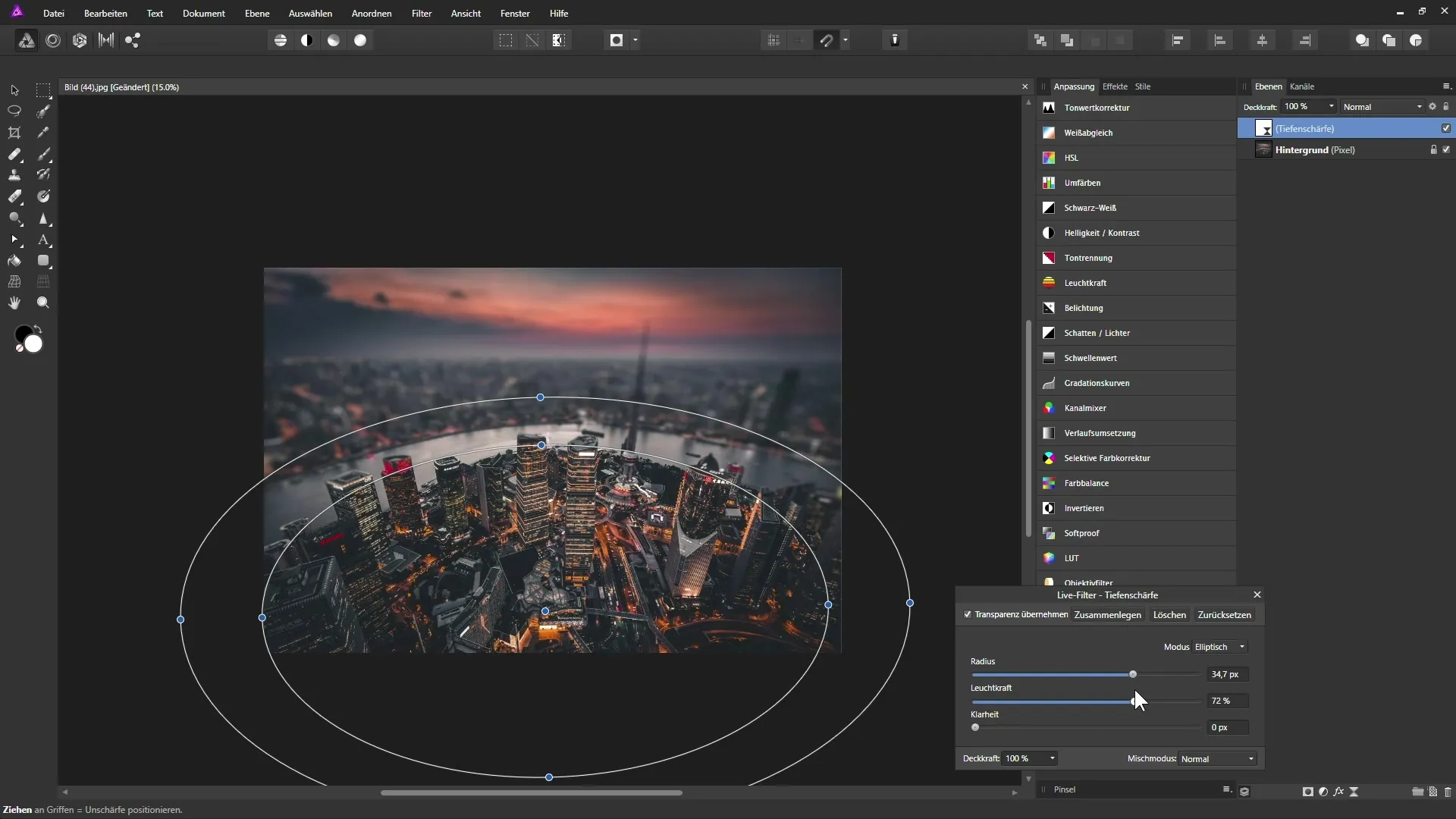
Task: Click the Deselect toolbar icon
Action: pyautogui.click(x=532, y=40)
